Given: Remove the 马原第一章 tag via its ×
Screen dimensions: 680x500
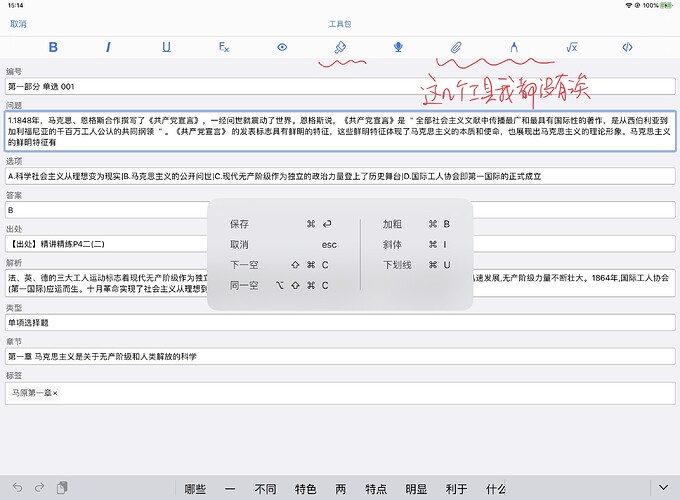Looking at the screenshot, I should tap(55, 393).
